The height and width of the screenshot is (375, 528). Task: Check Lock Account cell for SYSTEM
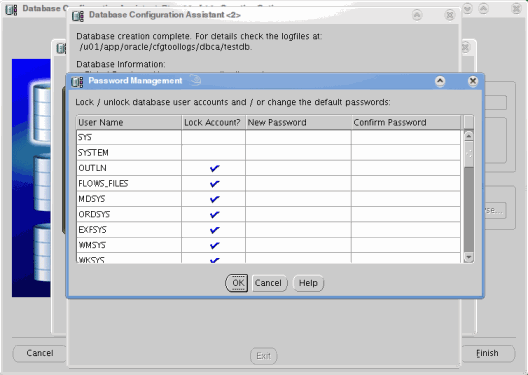pyautogui.click(x=213, y=153)
